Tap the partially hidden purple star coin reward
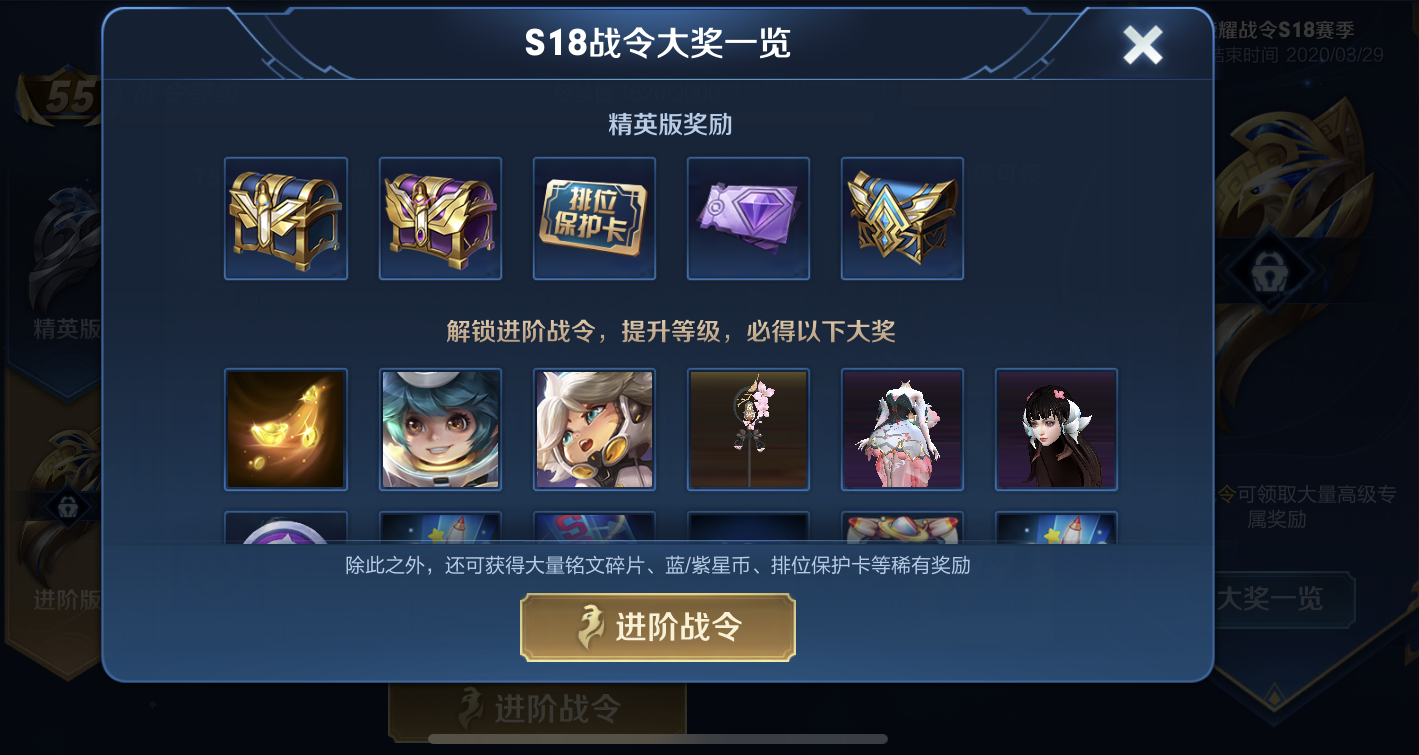1419x755 pixels. click(x=286, y=529)
